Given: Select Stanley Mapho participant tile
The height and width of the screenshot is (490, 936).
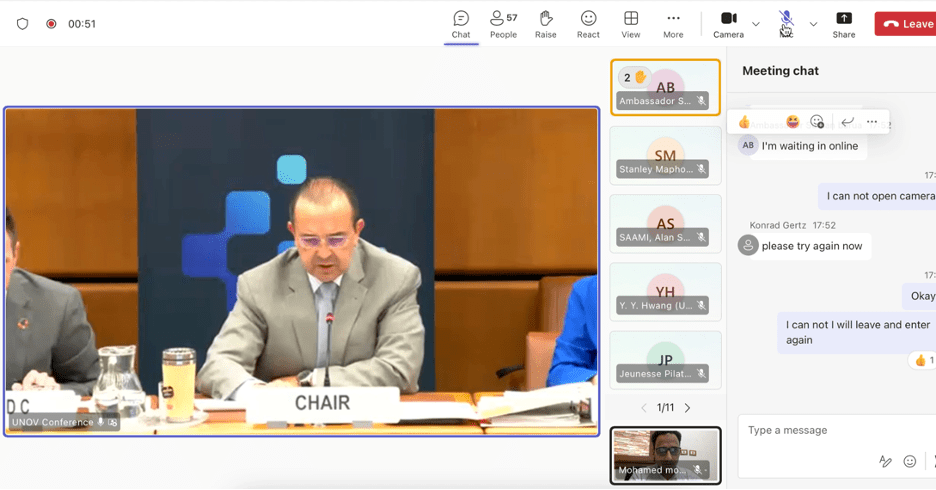Looking at the screenshot, I should [x=665, y=156].
